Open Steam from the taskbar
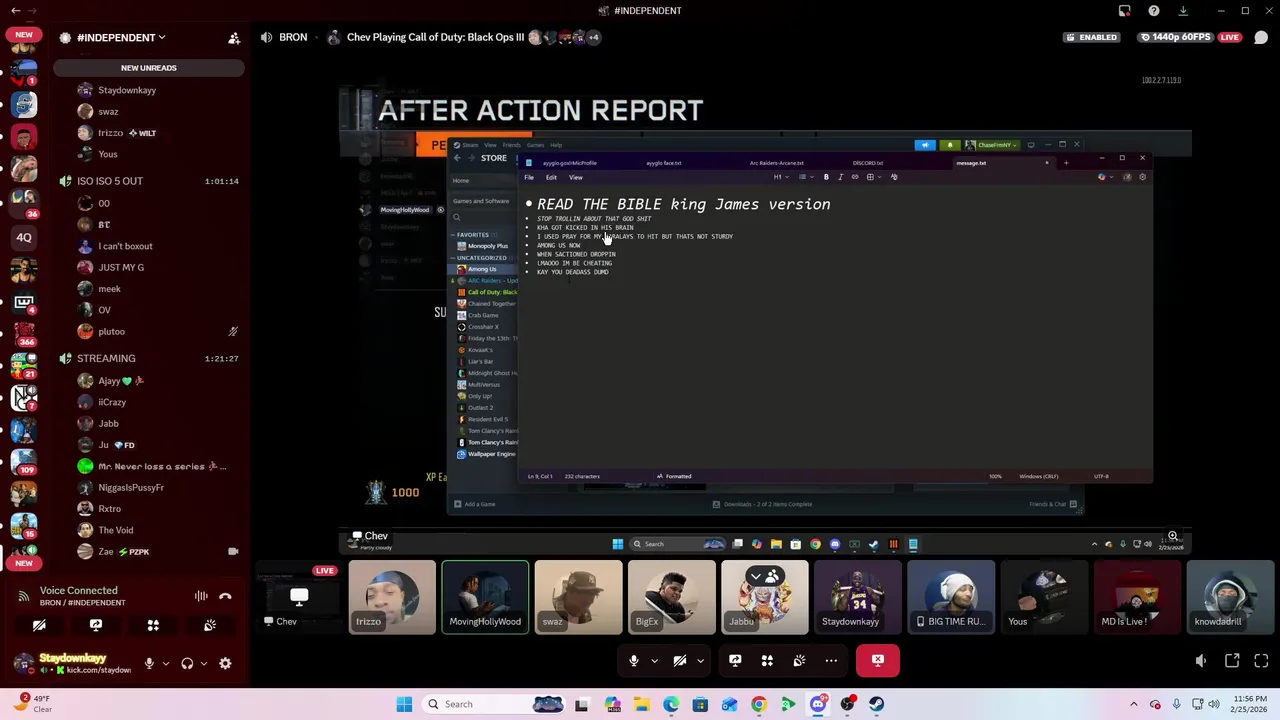Viewport: 1280px width, 720px height. pos(876,704)
